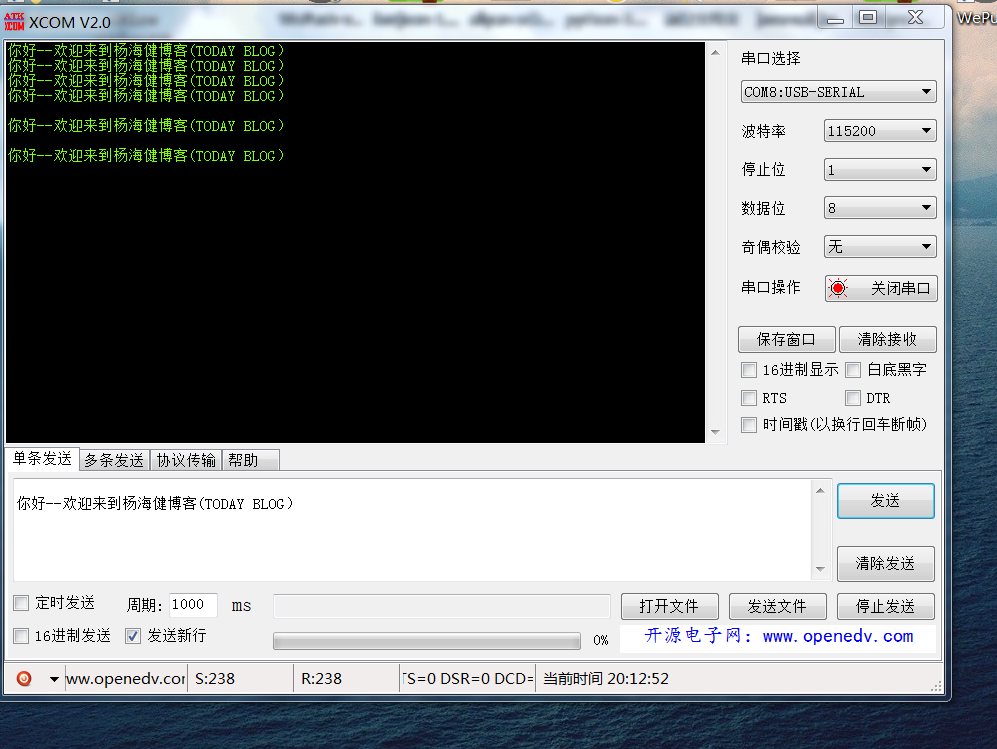
Task: Click the R:238 received counter
Action: tap(321, 679)
